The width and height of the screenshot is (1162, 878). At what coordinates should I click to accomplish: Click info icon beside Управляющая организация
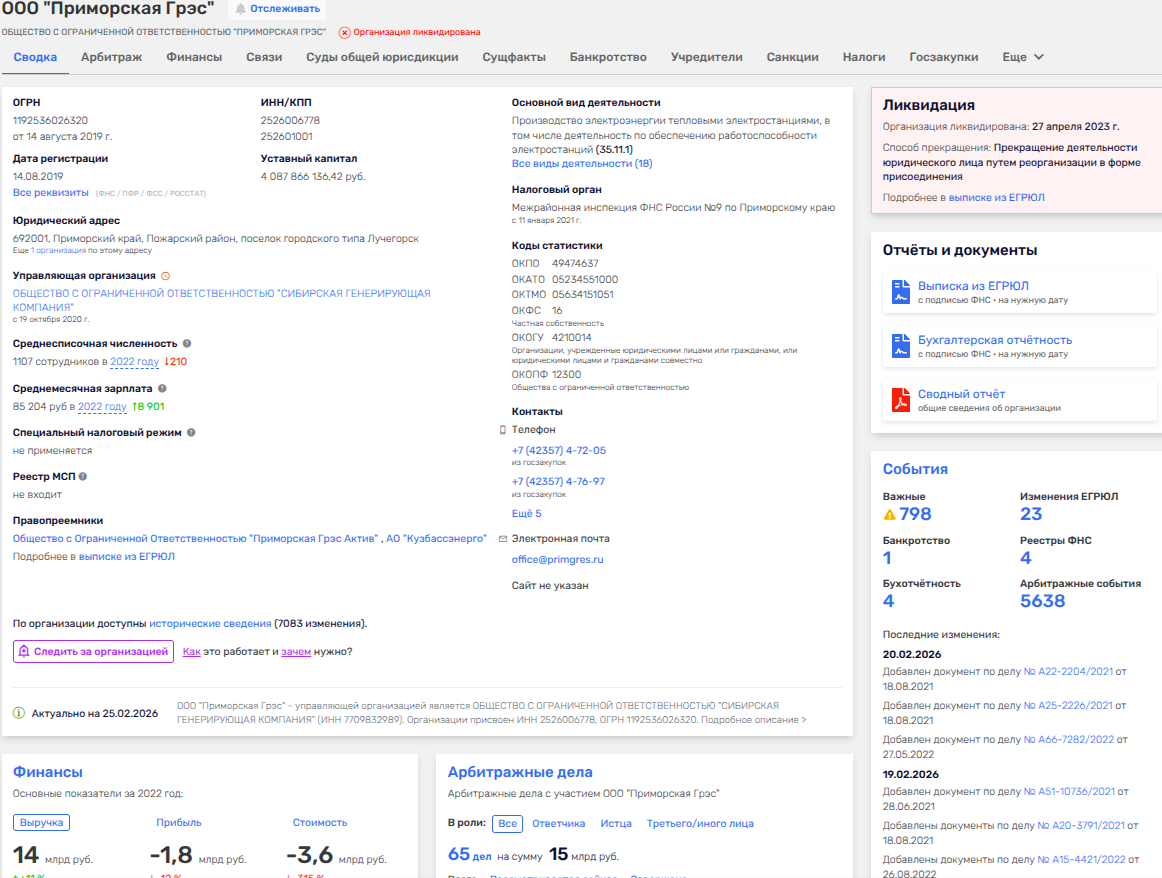coord(166,275)
